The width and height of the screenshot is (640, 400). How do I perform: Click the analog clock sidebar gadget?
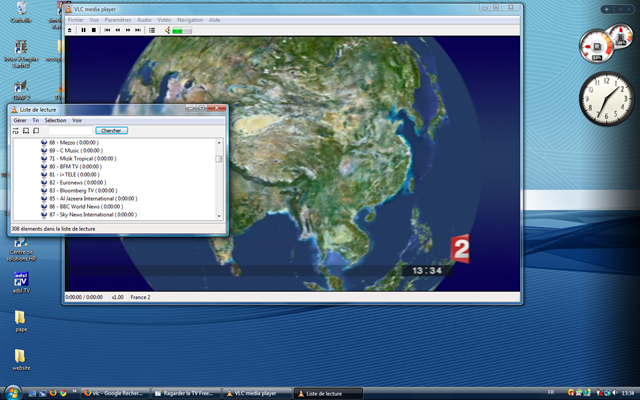[607, 99]
